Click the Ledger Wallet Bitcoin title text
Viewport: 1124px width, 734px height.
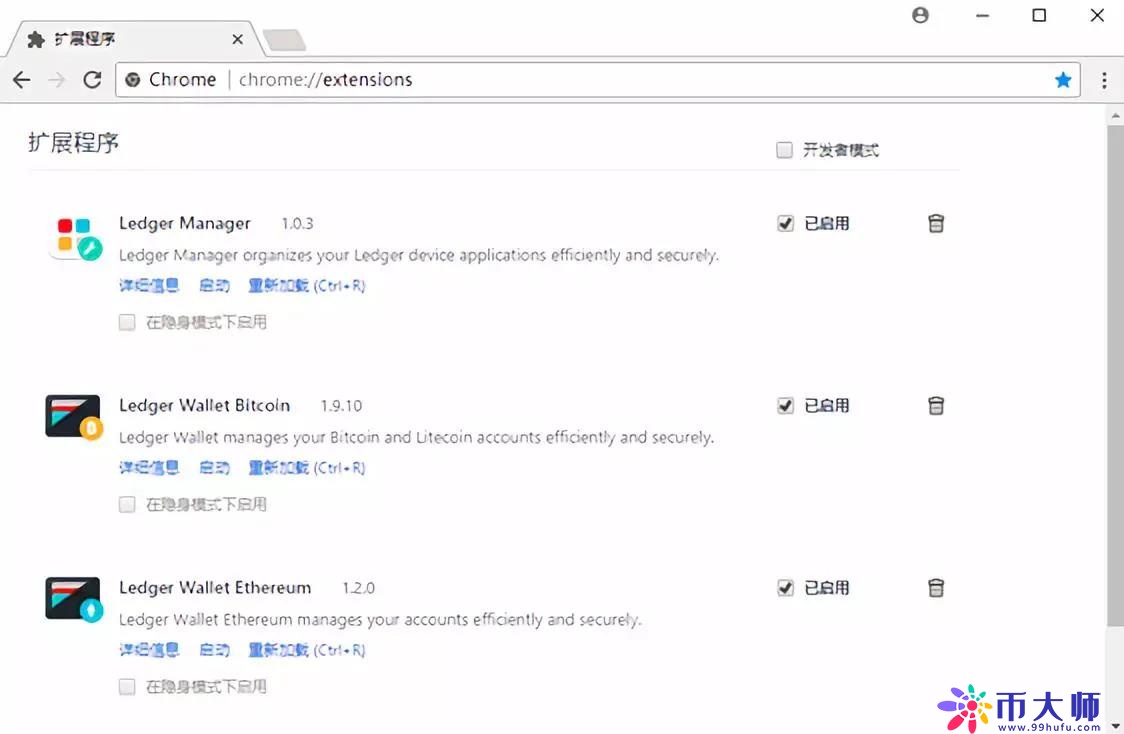(204, 406)
